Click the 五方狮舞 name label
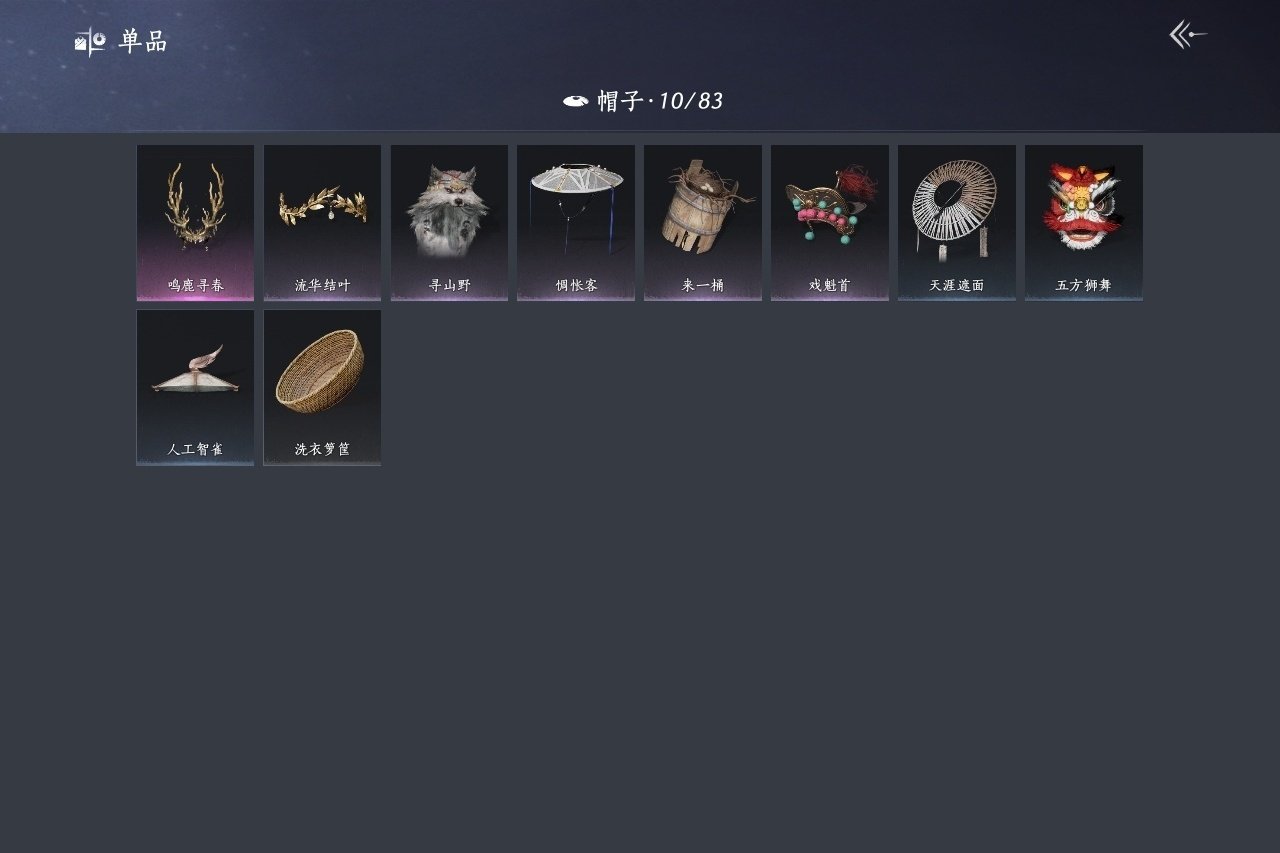Screen dimensions: 1280x853 point(1084,285)
